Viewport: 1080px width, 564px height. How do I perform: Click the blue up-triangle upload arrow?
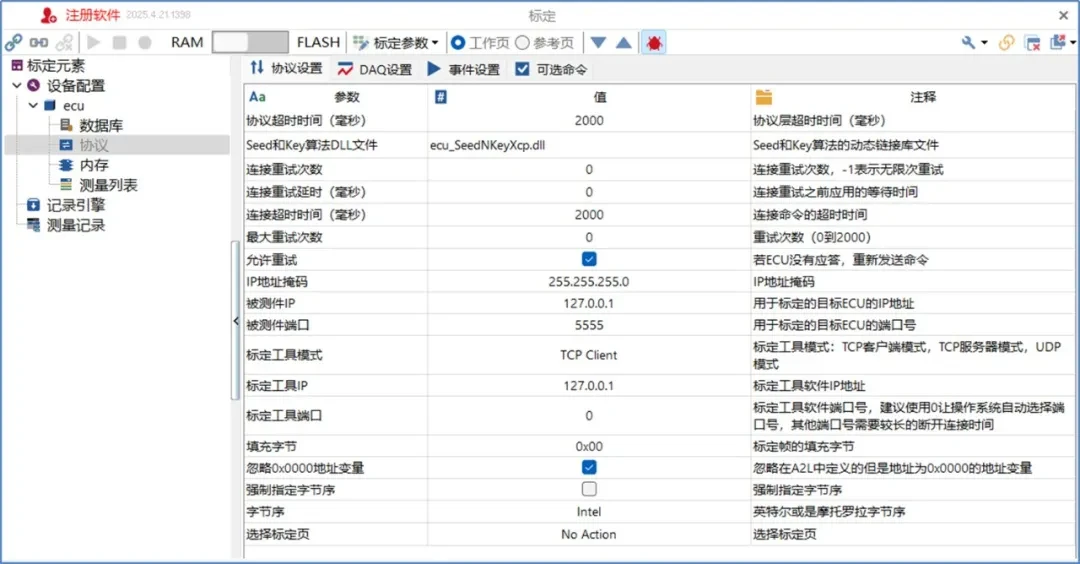tap(623, 42)
